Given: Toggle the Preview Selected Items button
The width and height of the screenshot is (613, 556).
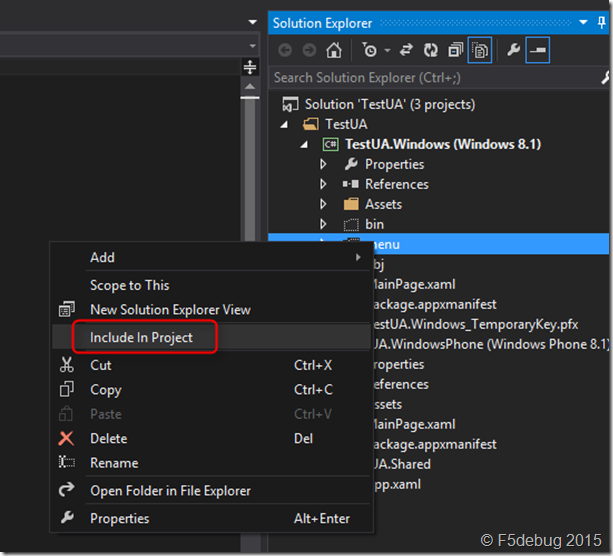Looking at the screenshot, I should (537, 50).
